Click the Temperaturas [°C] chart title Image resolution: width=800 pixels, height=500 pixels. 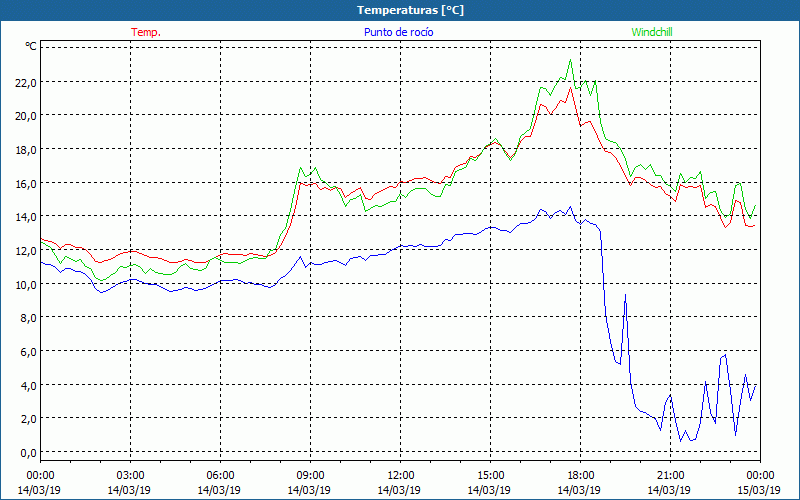pyautogui.click(x=410, y=10)
